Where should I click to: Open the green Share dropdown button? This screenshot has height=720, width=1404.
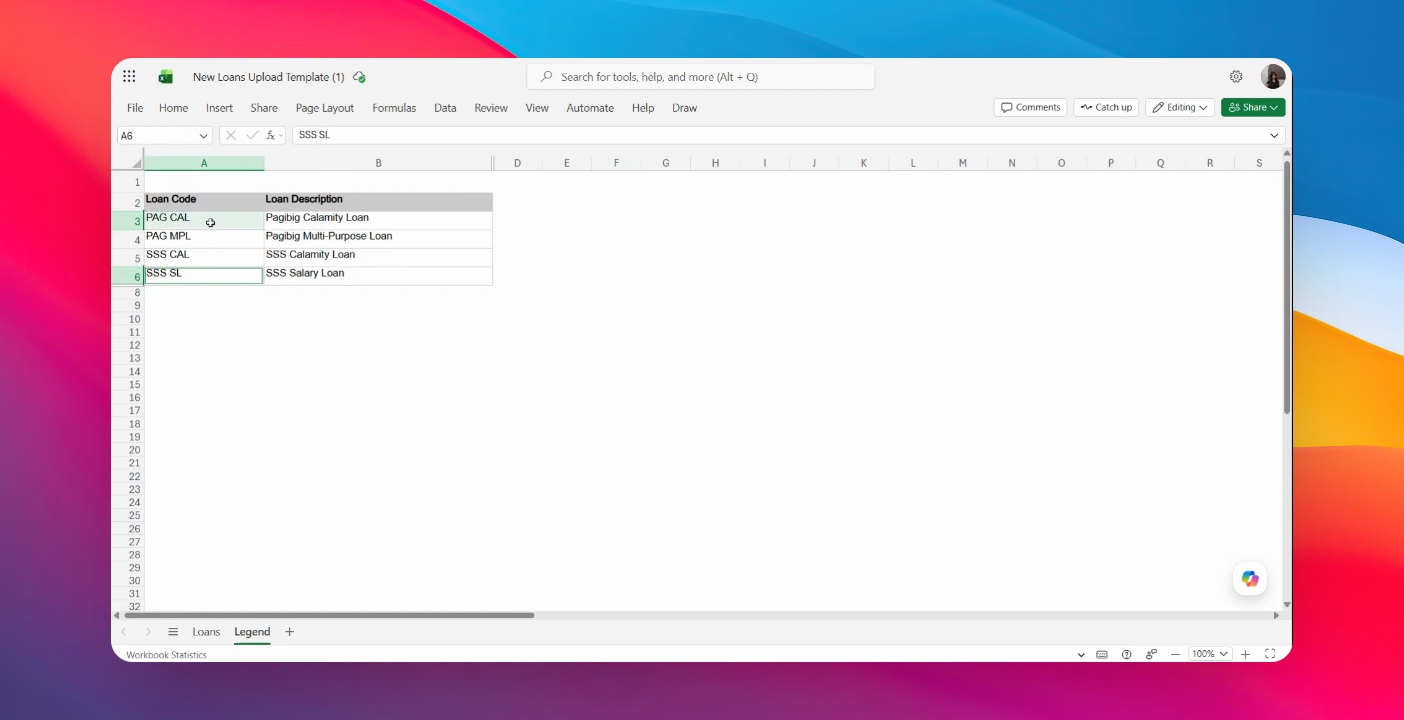point(1253,107)
